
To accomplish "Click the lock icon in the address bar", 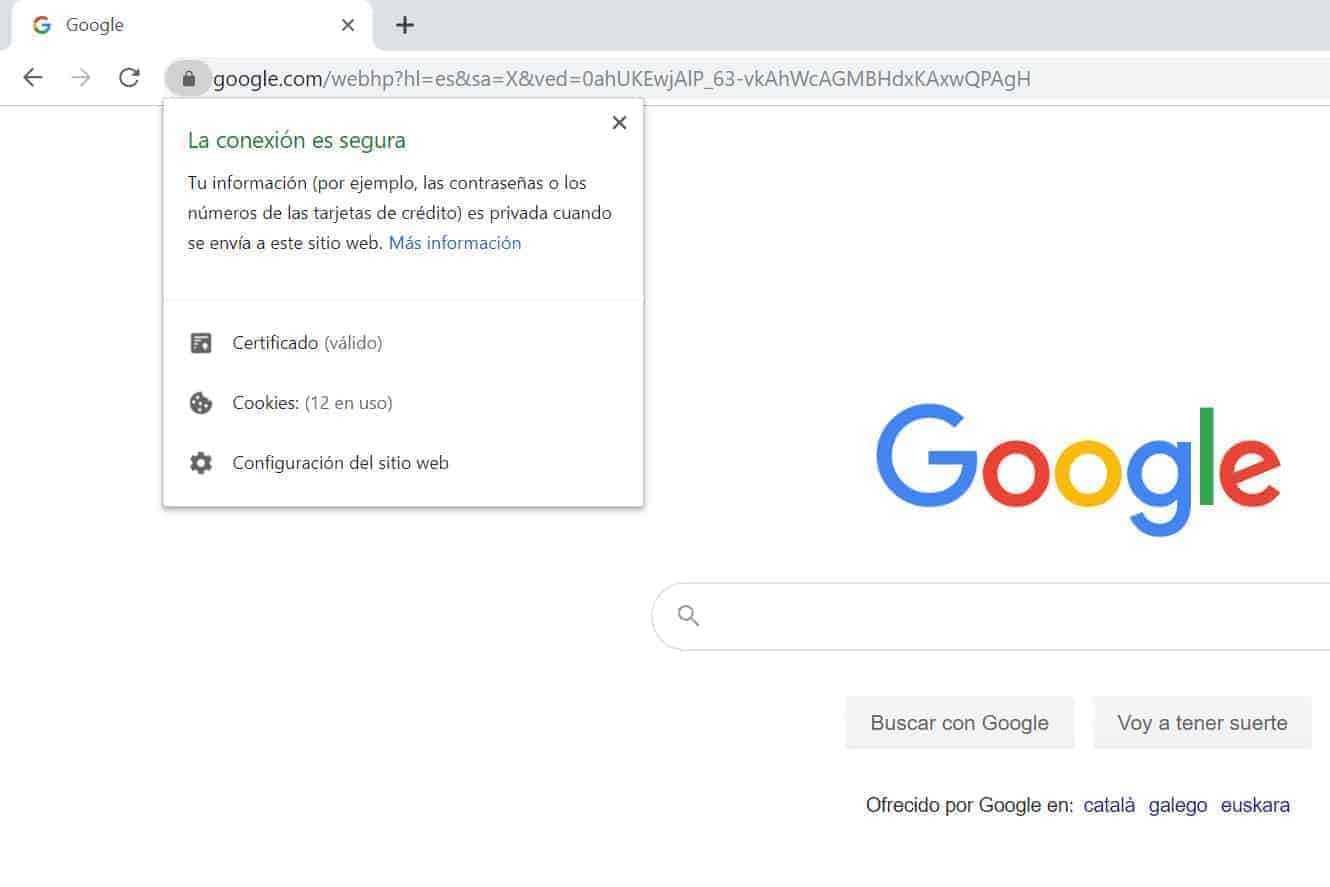I will tap(188, 78).
